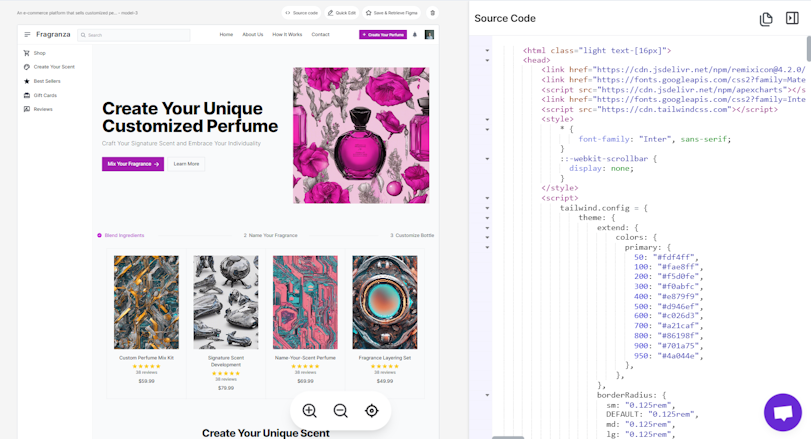Click the $59.99 price text

coord(146,381)
